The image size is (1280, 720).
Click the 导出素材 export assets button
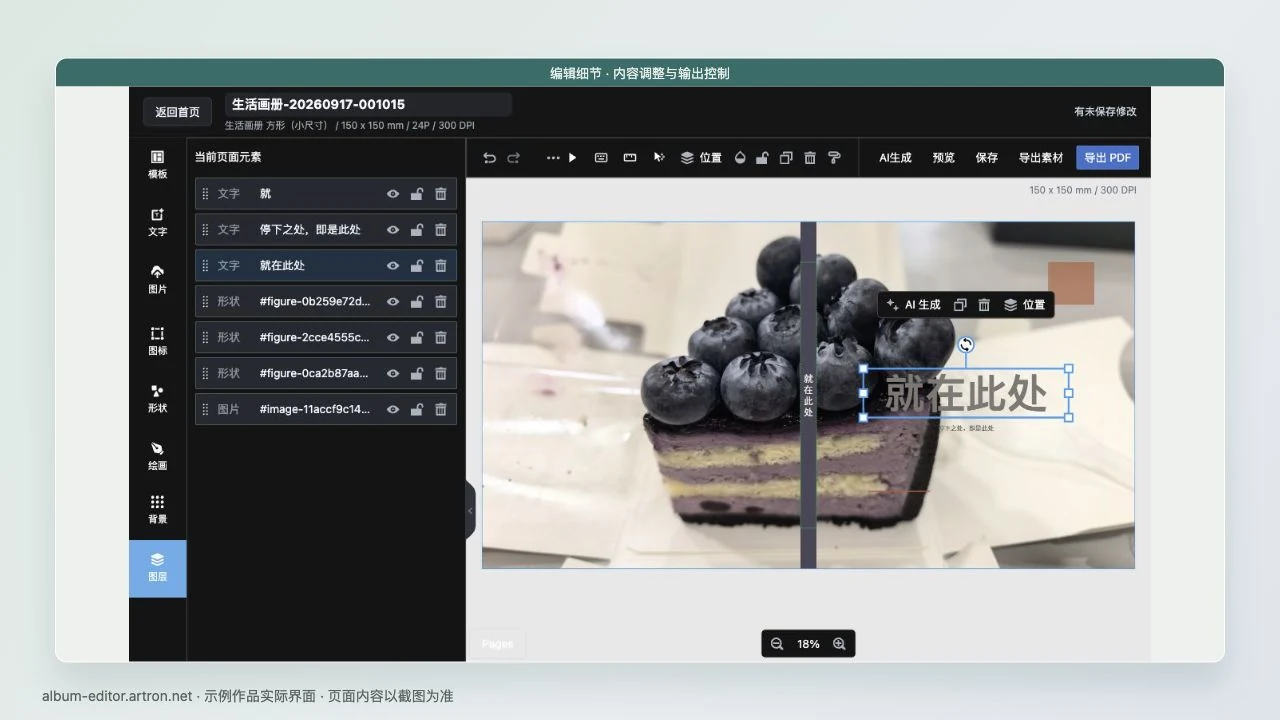1041,158
